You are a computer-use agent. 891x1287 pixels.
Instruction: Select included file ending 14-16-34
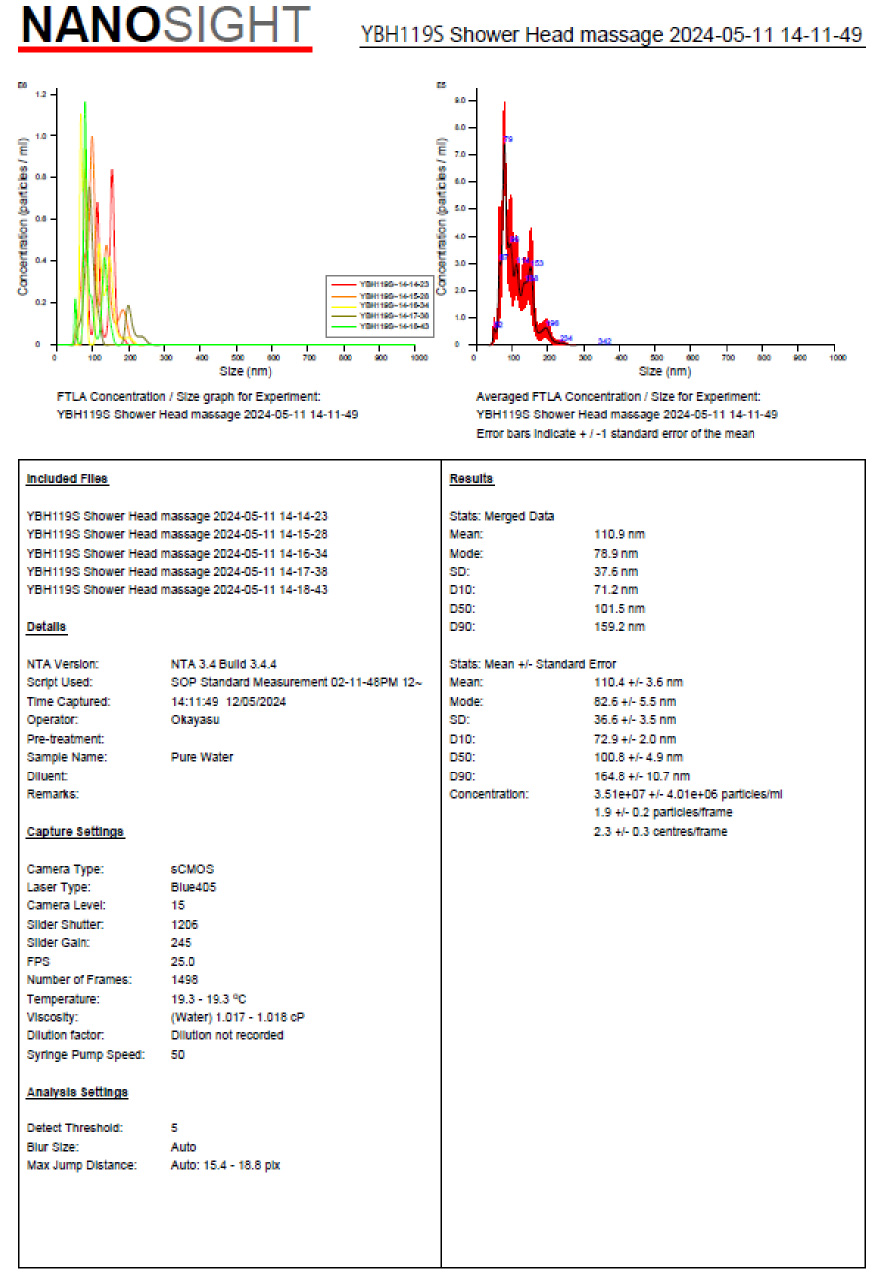click(x=177, y=553)
